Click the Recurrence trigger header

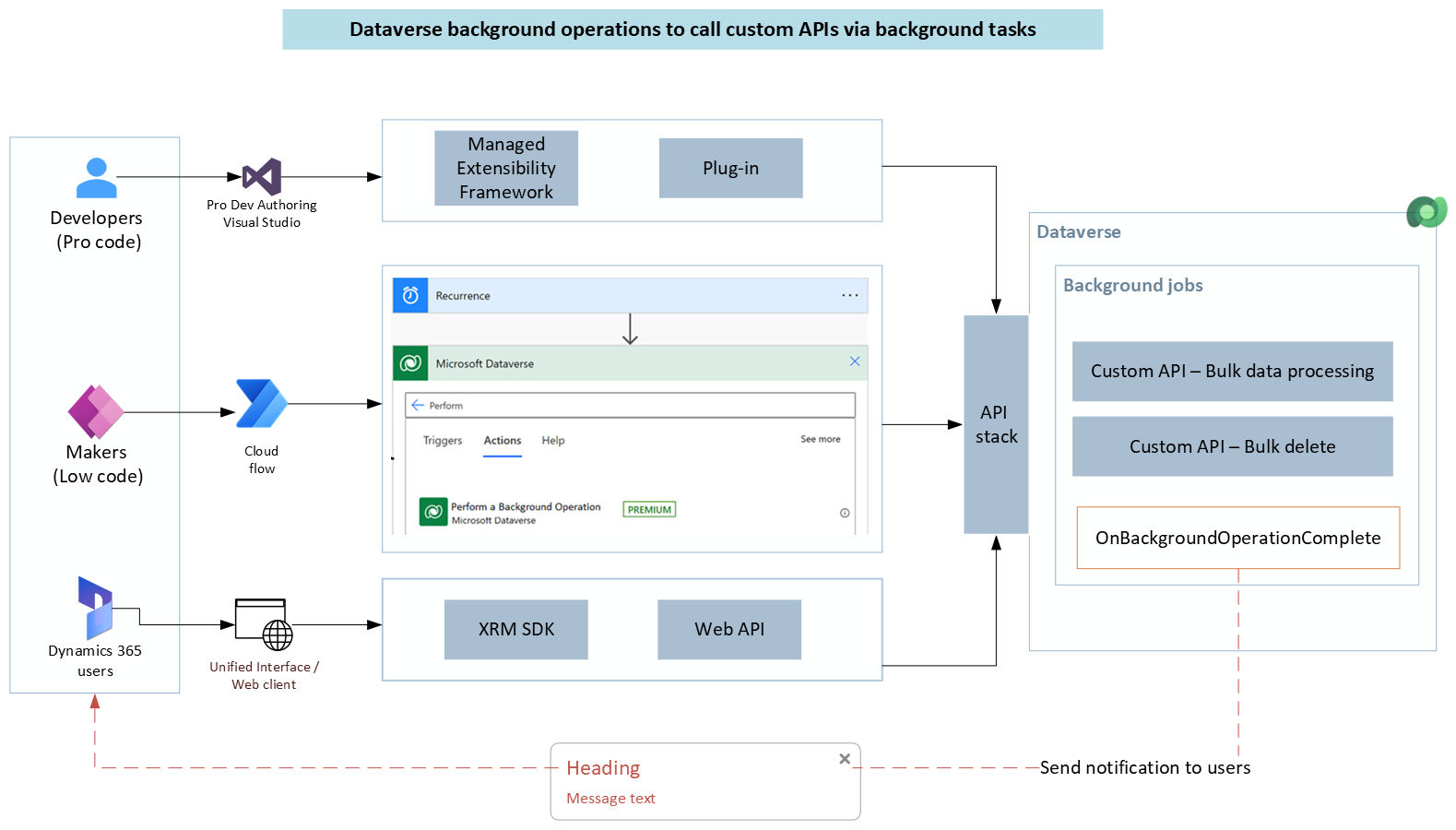[631, 295]
